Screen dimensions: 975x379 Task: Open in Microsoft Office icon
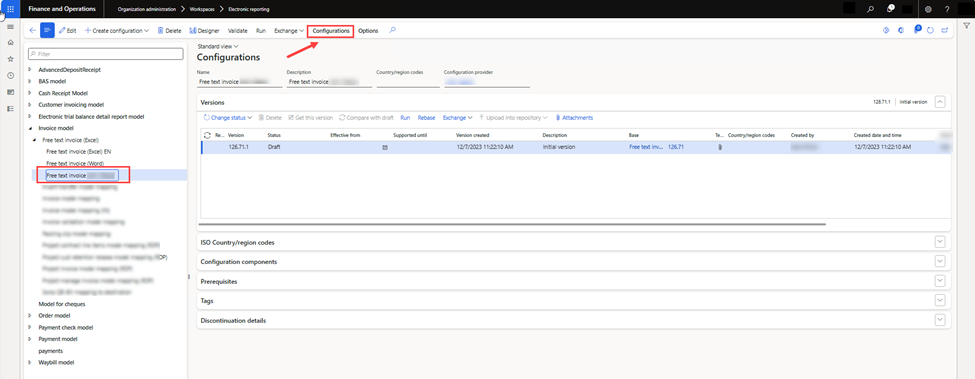click(x=900, y=30)
